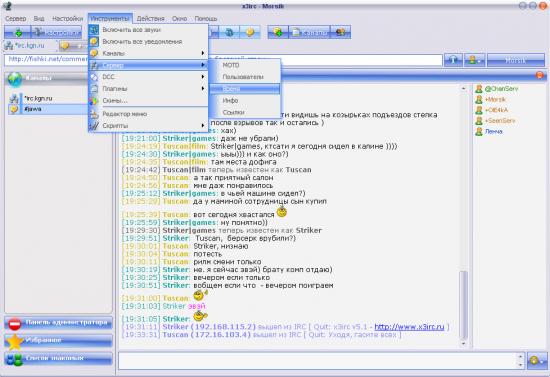Viewport: 550px width, 377px height.
Task: Select user +Morsik in the user list
Action: click(495, 100)
